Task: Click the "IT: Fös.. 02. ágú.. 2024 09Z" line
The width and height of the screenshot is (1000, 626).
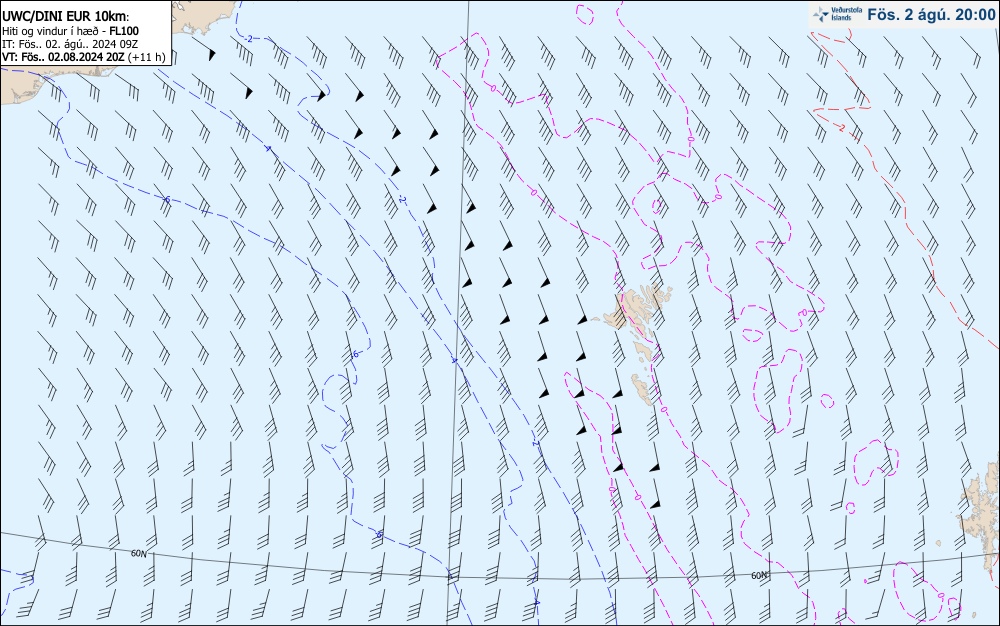Action: (x=70, y=44)
